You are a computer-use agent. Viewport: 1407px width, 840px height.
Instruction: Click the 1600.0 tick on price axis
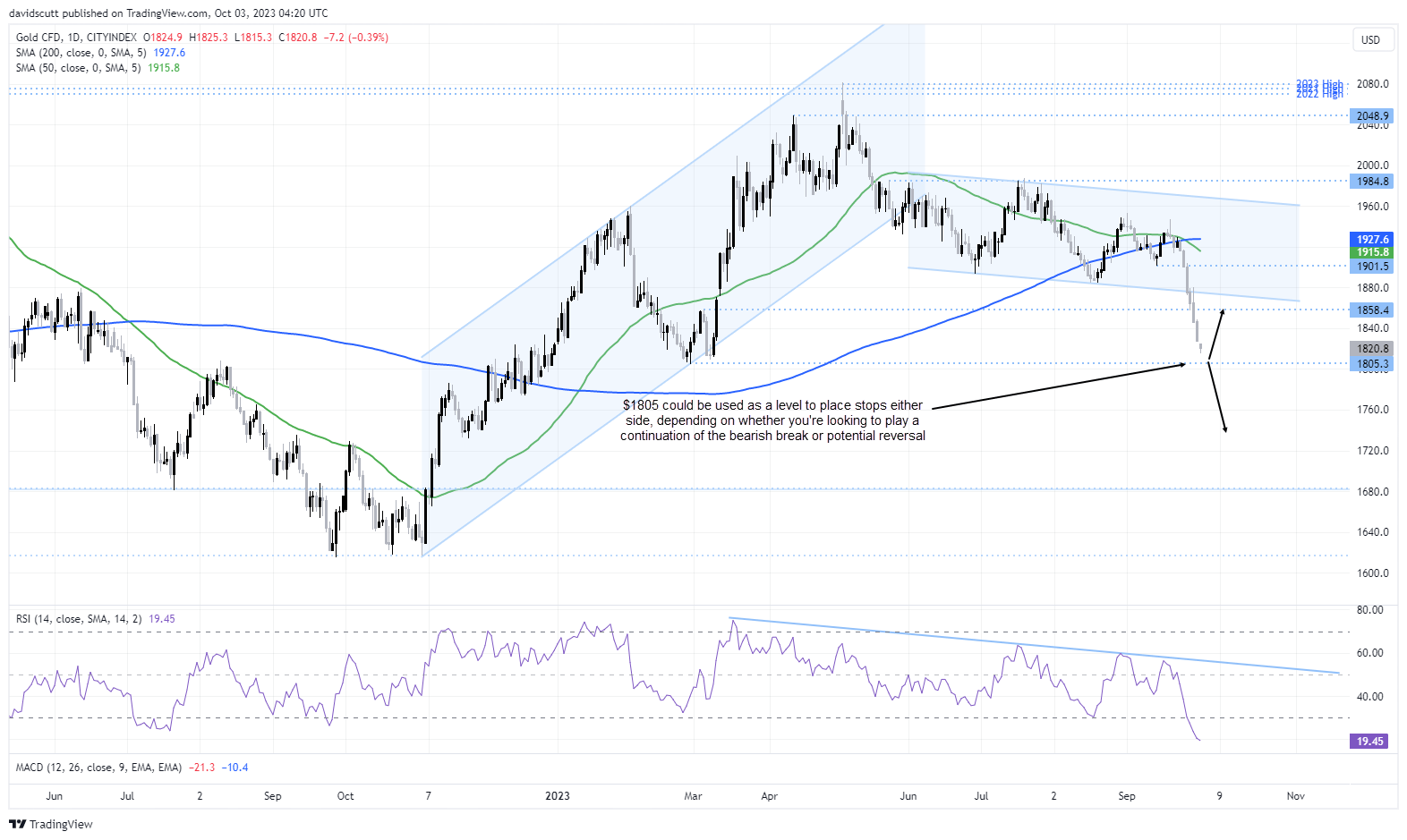coord(1372,573)
